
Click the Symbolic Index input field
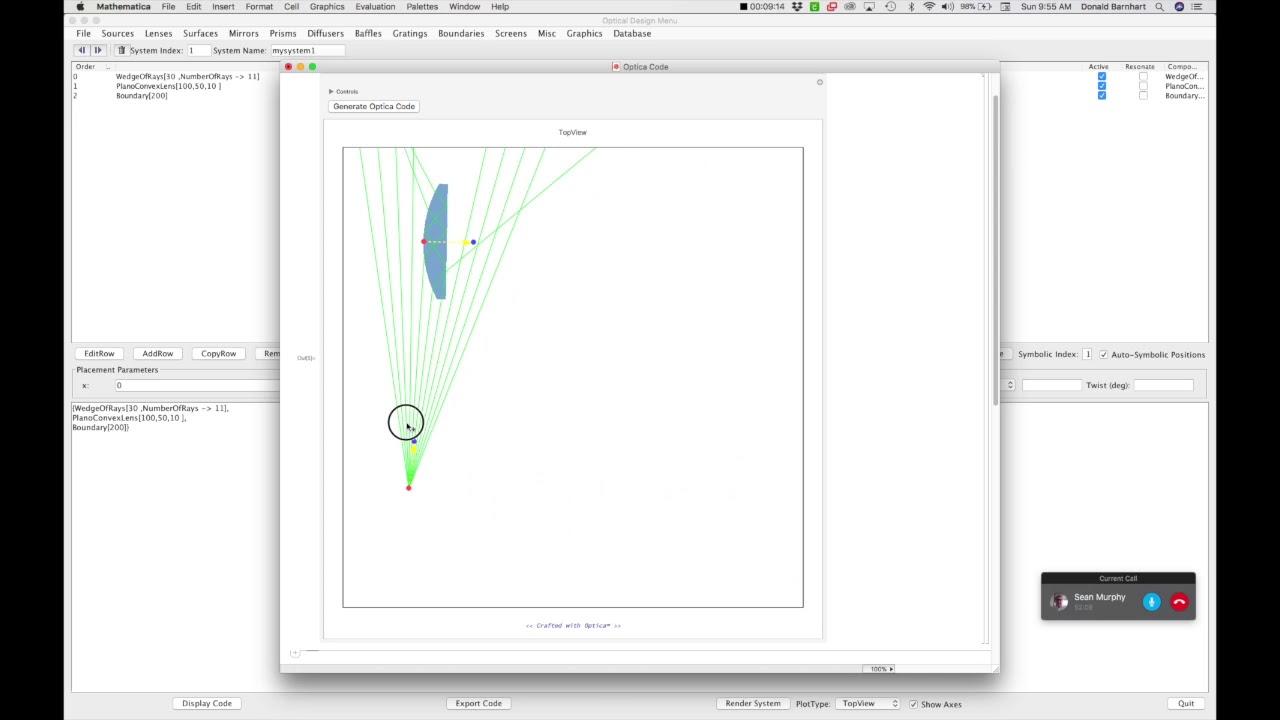[1088, 354]
